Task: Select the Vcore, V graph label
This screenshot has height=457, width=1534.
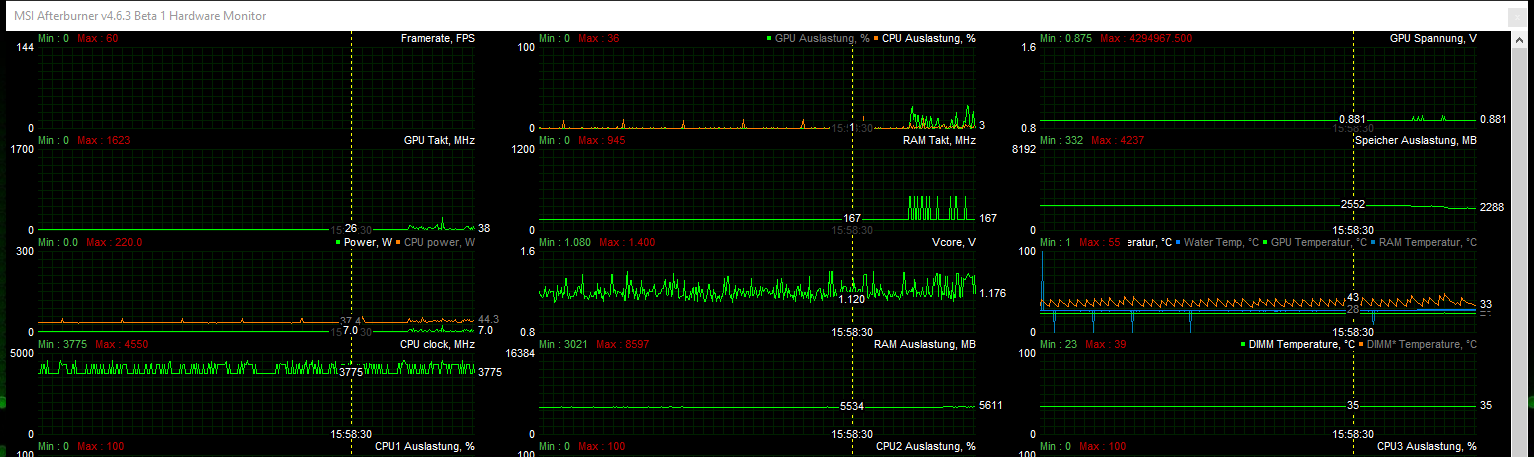Action: point(953,242)
